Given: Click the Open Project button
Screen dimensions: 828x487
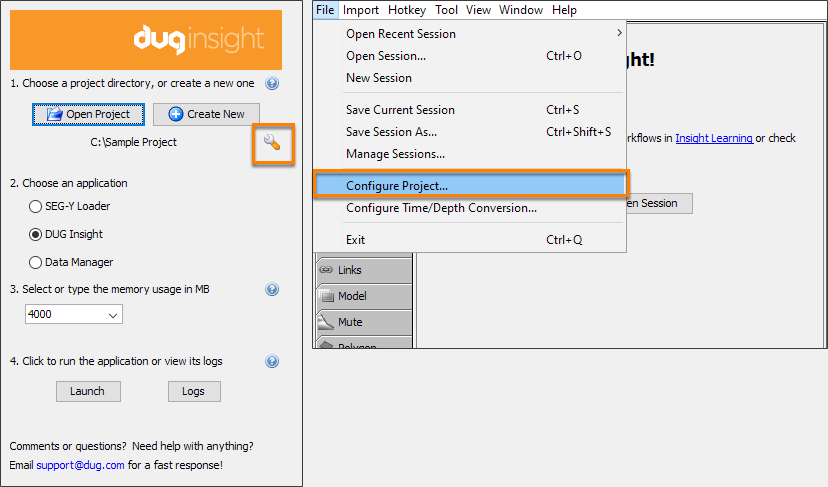Looking at the screenshot, I should (x=88, y=114).
